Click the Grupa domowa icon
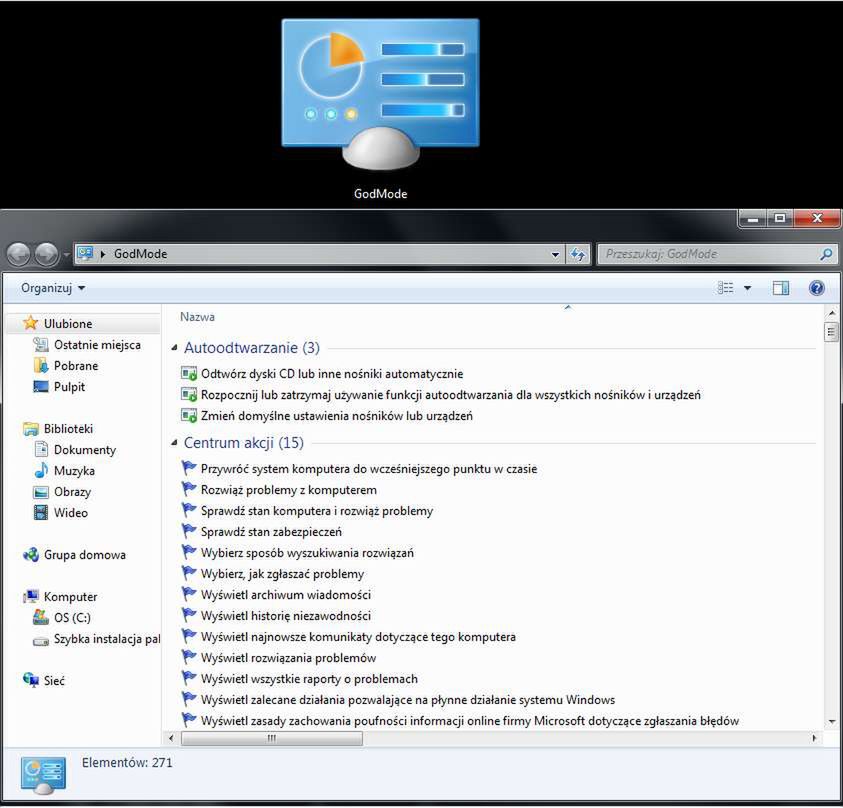This screenshot has width=843, height=808. [31, 554]
